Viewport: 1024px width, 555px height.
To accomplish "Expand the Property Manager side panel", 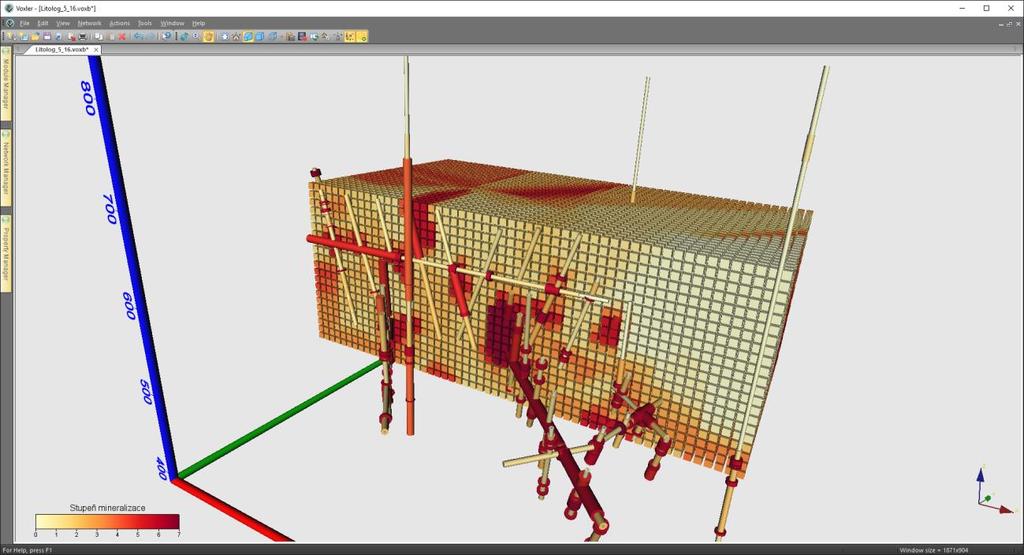I will point(6,253).
